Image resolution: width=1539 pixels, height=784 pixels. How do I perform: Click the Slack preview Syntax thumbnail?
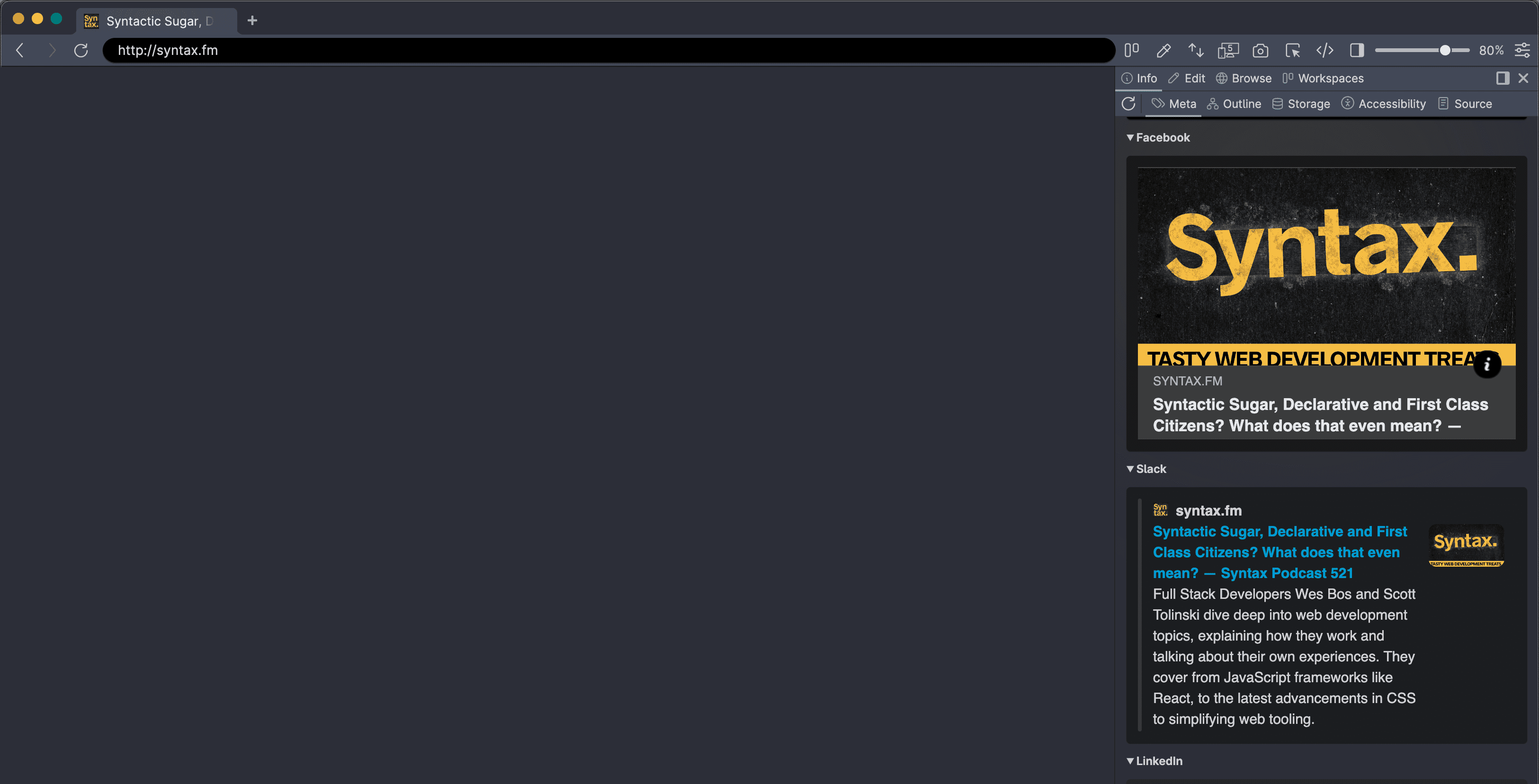tap(1466, 546)
